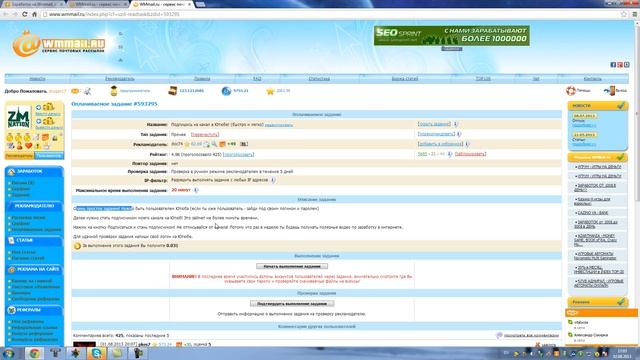Click the РЕКЛАМОДАТЕЛЮ sidebar section header
The image size is (640, 360).
pyautogui.click(x=34, y=206)
